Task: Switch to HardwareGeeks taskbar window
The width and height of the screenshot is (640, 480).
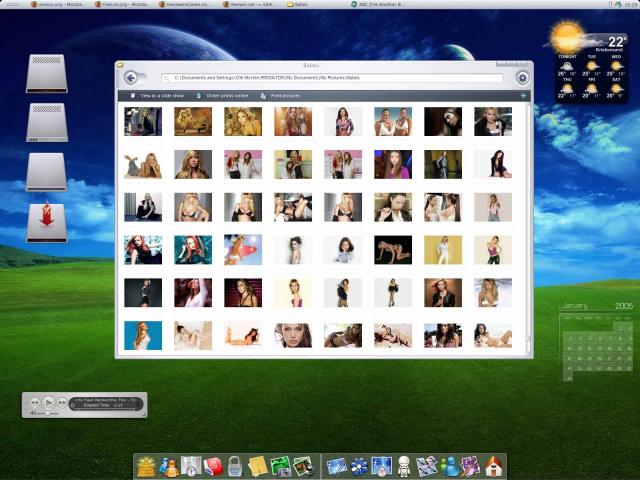Action: click(x=183, y=4)
